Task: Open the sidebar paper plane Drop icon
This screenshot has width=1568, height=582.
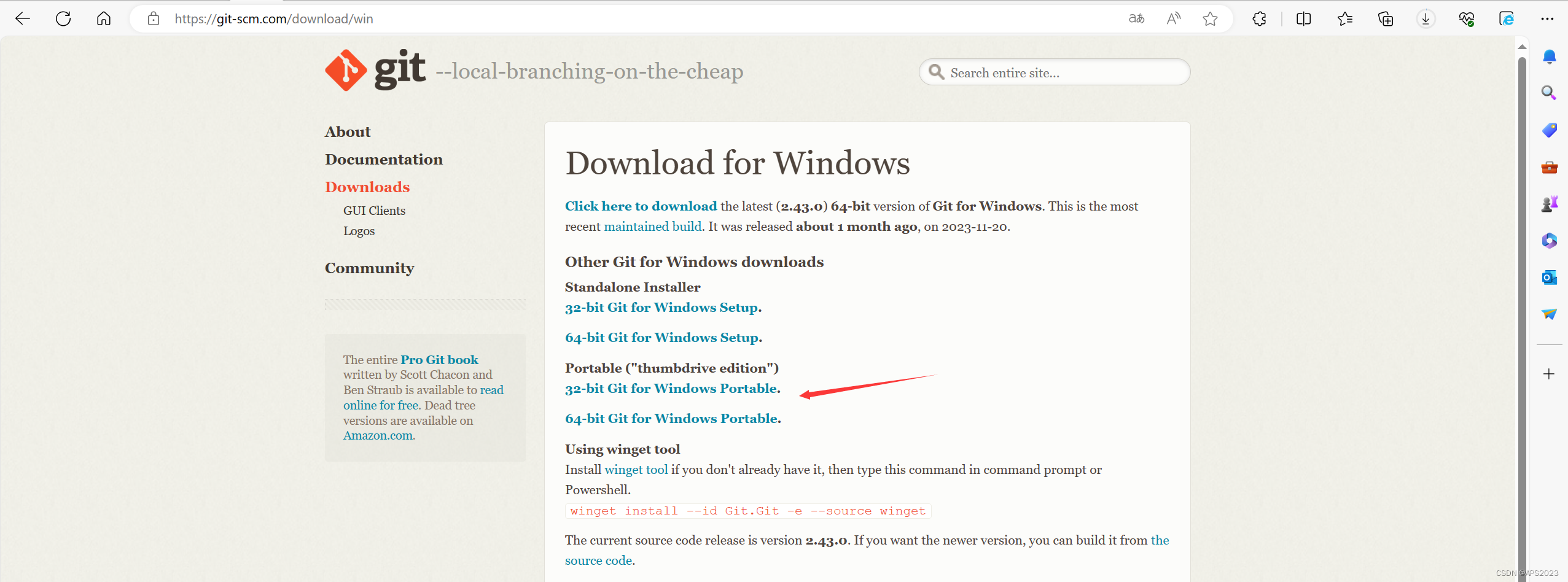Action: (1549, 314)
